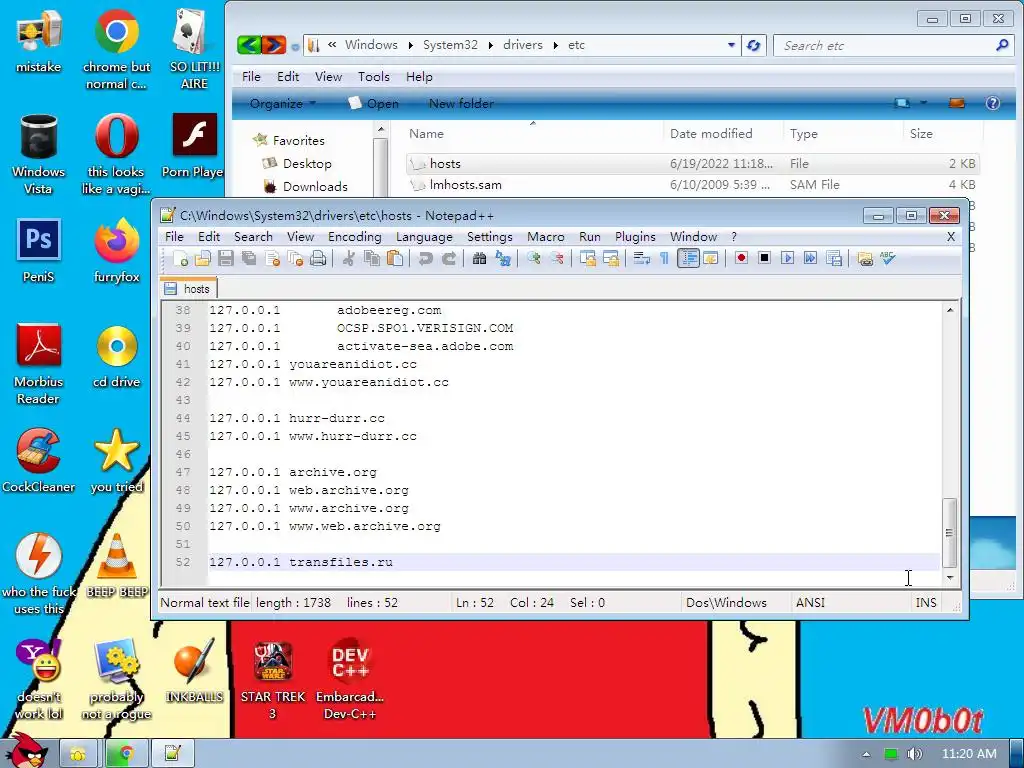Save the hosts file with the Save icon
This screenshot has width=1024, height=768.
point(226,259)
